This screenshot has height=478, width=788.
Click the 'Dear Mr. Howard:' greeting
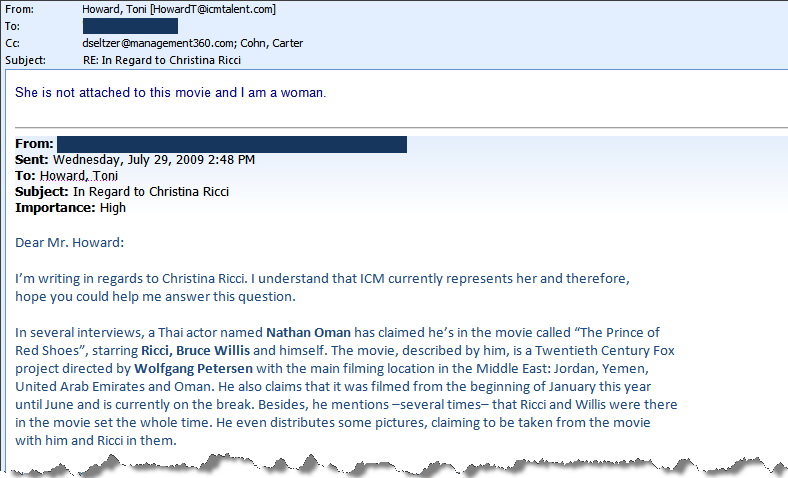(x=69, y=243)
